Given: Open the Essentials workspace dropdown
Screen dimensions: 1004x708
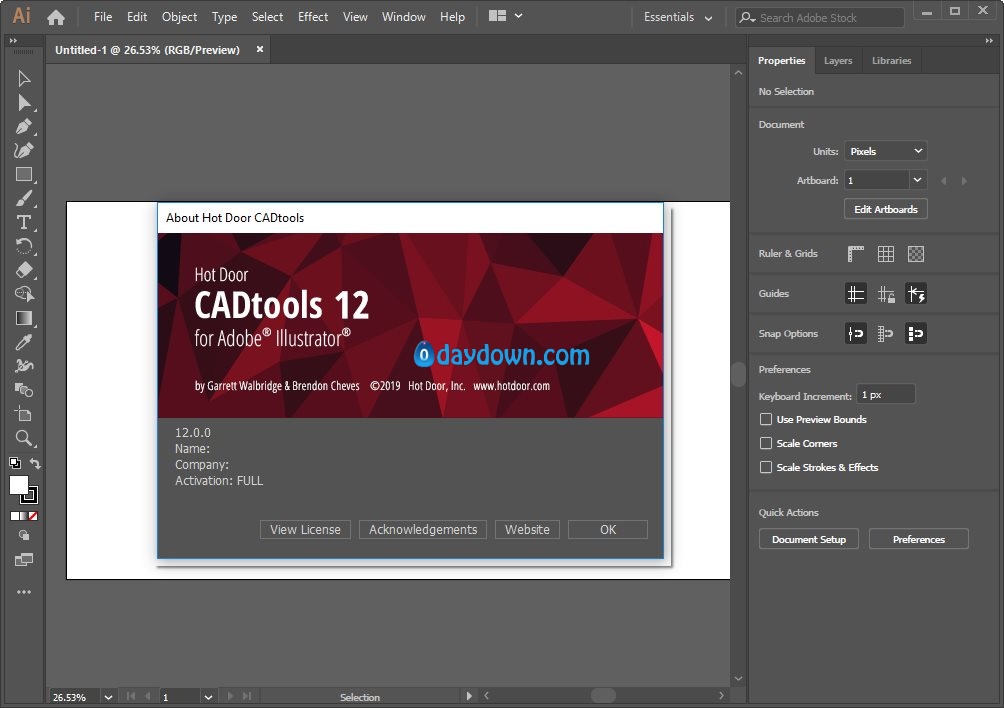Looking at the screenshot, I should pyautogui.click(x=679, y=18).
